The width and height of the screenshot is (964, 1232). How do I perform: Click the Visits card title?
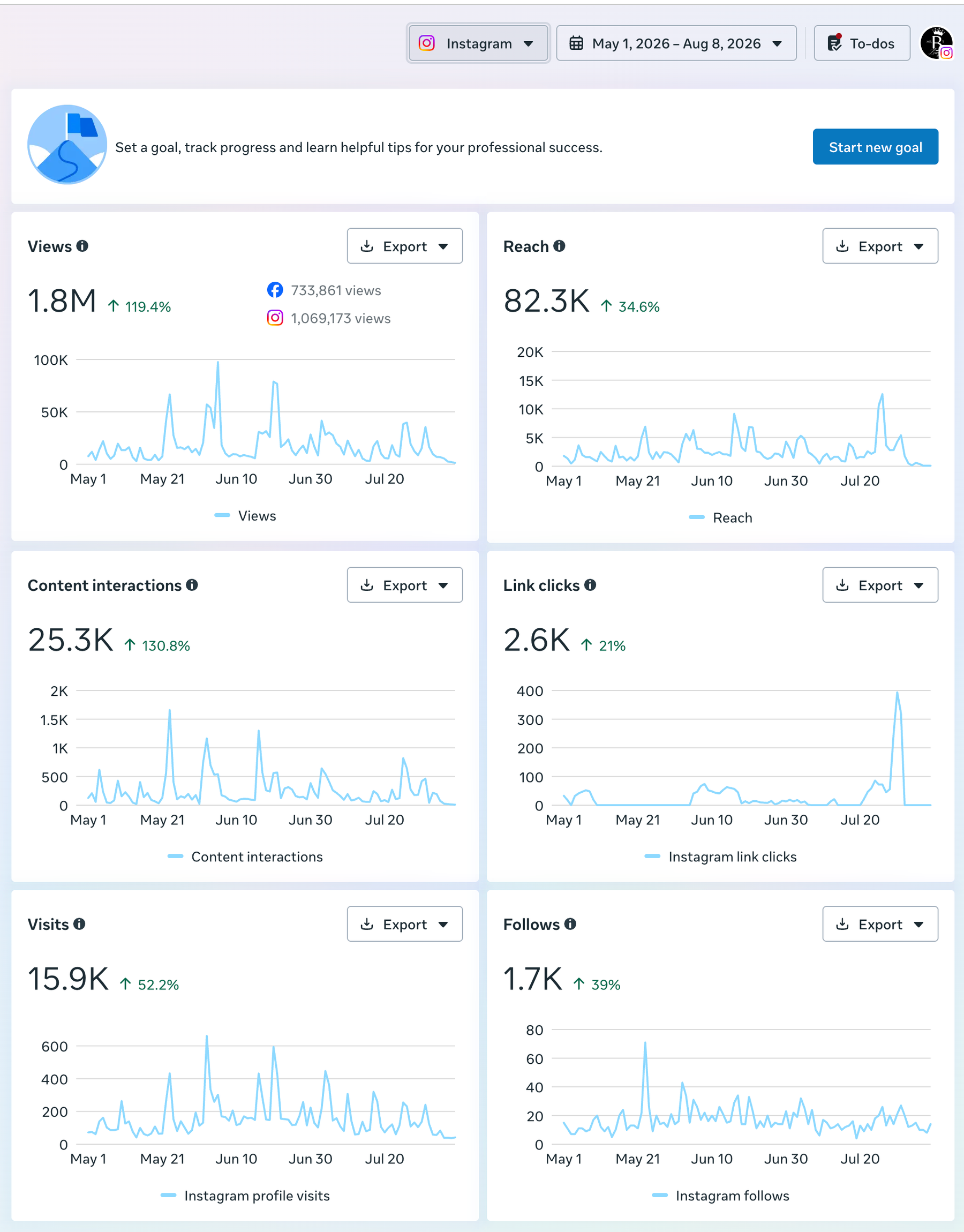tap(48, 923)
